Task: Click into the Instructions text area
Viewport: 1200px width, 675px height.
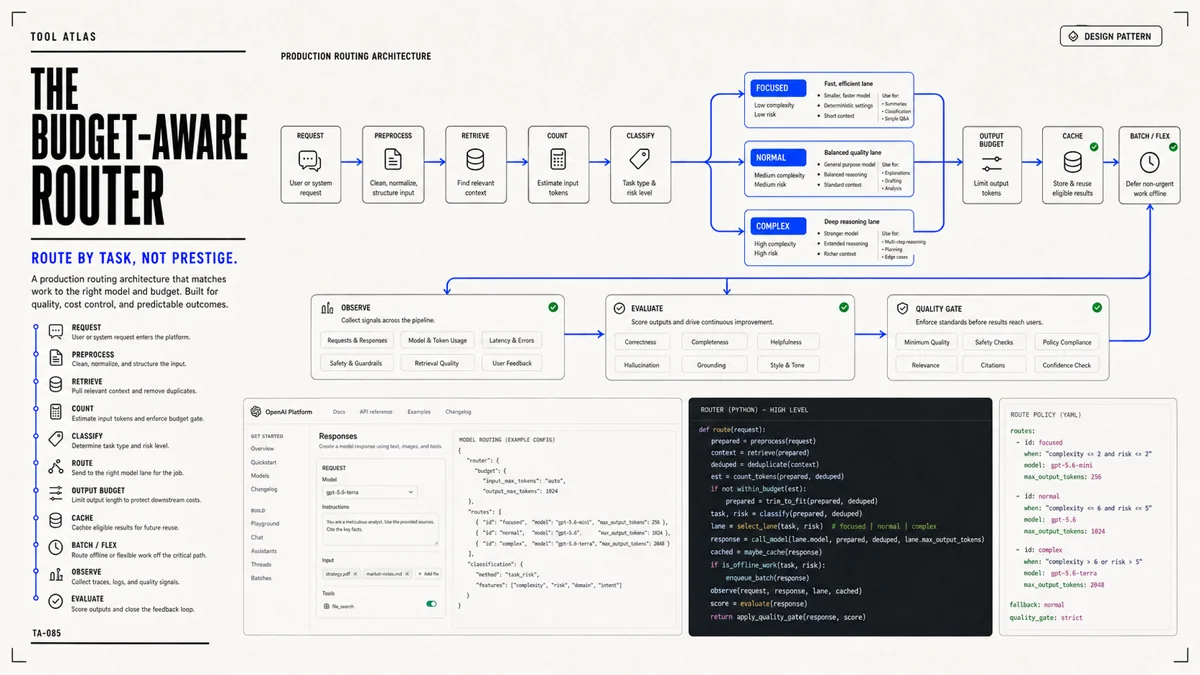Action: point(380,529)
